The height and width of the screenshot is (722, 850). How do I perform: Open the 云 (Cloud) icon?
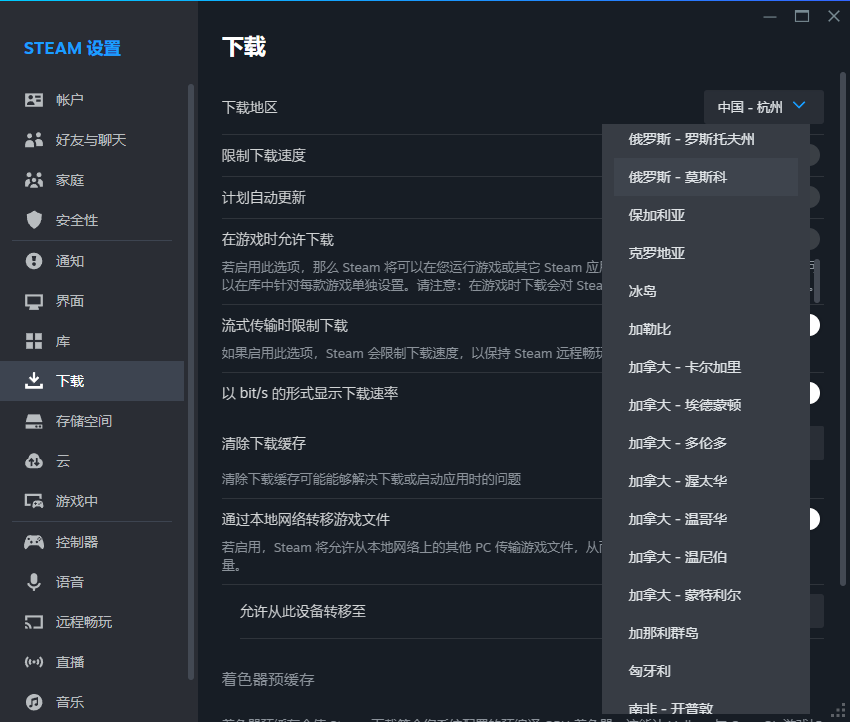click(34, 461)
